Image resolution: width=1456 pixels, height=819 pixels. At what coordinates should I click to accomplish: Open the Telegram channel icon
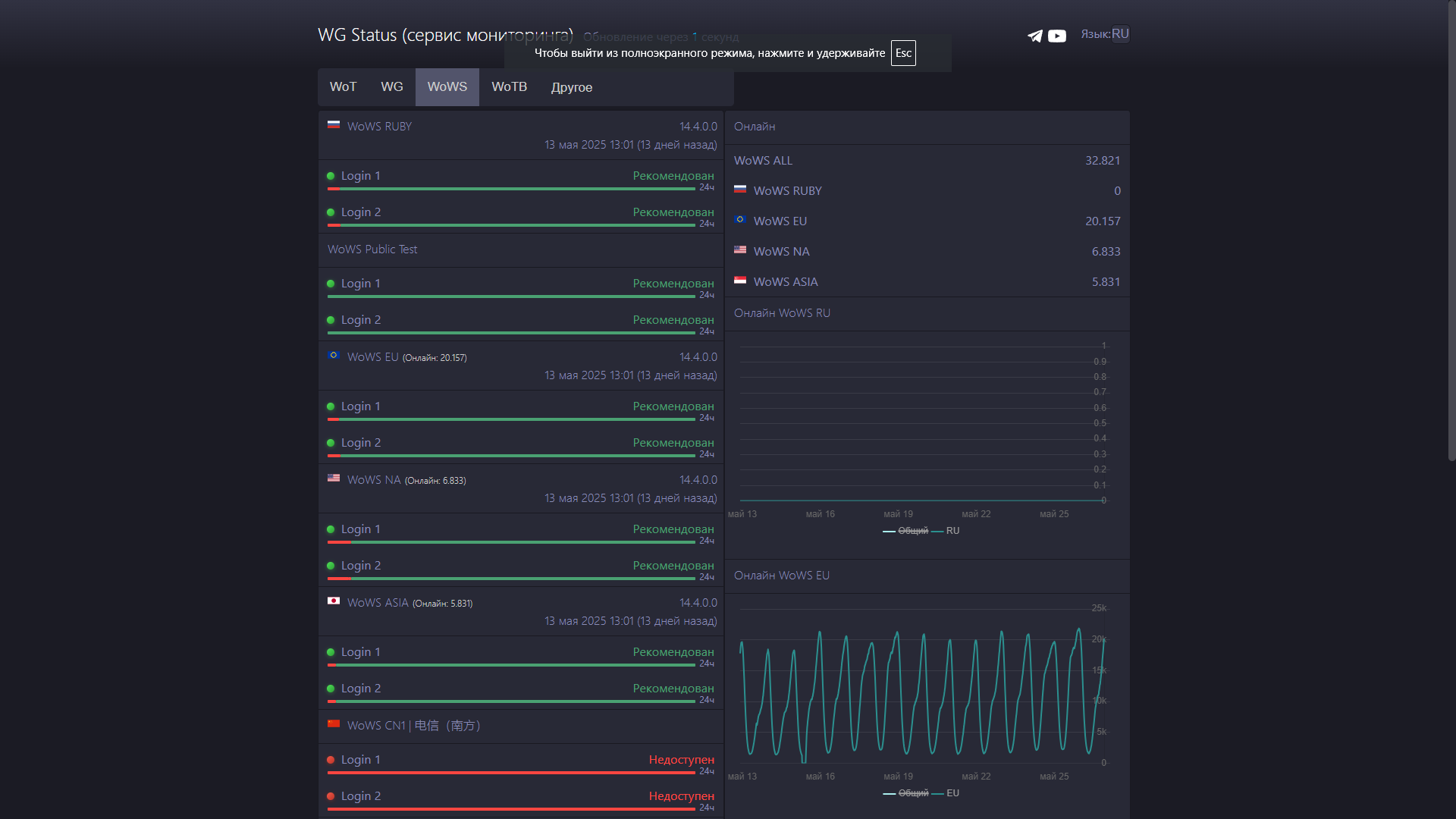pos(1034,36)
